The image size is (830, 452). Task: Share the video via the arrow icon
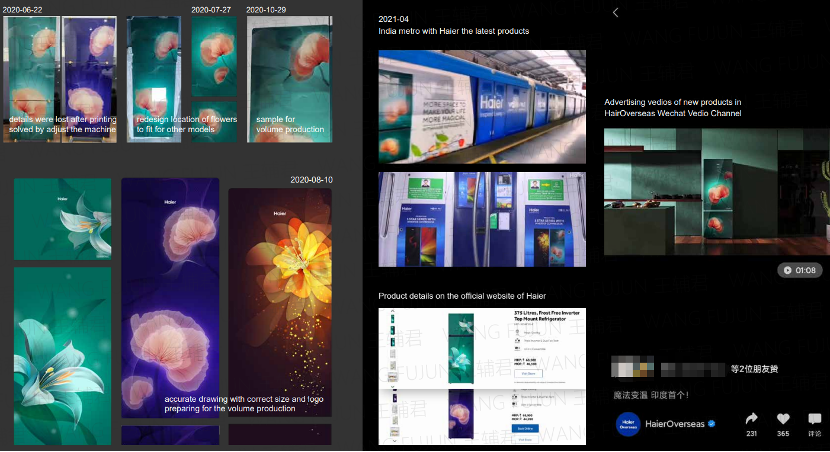(752, 419)
